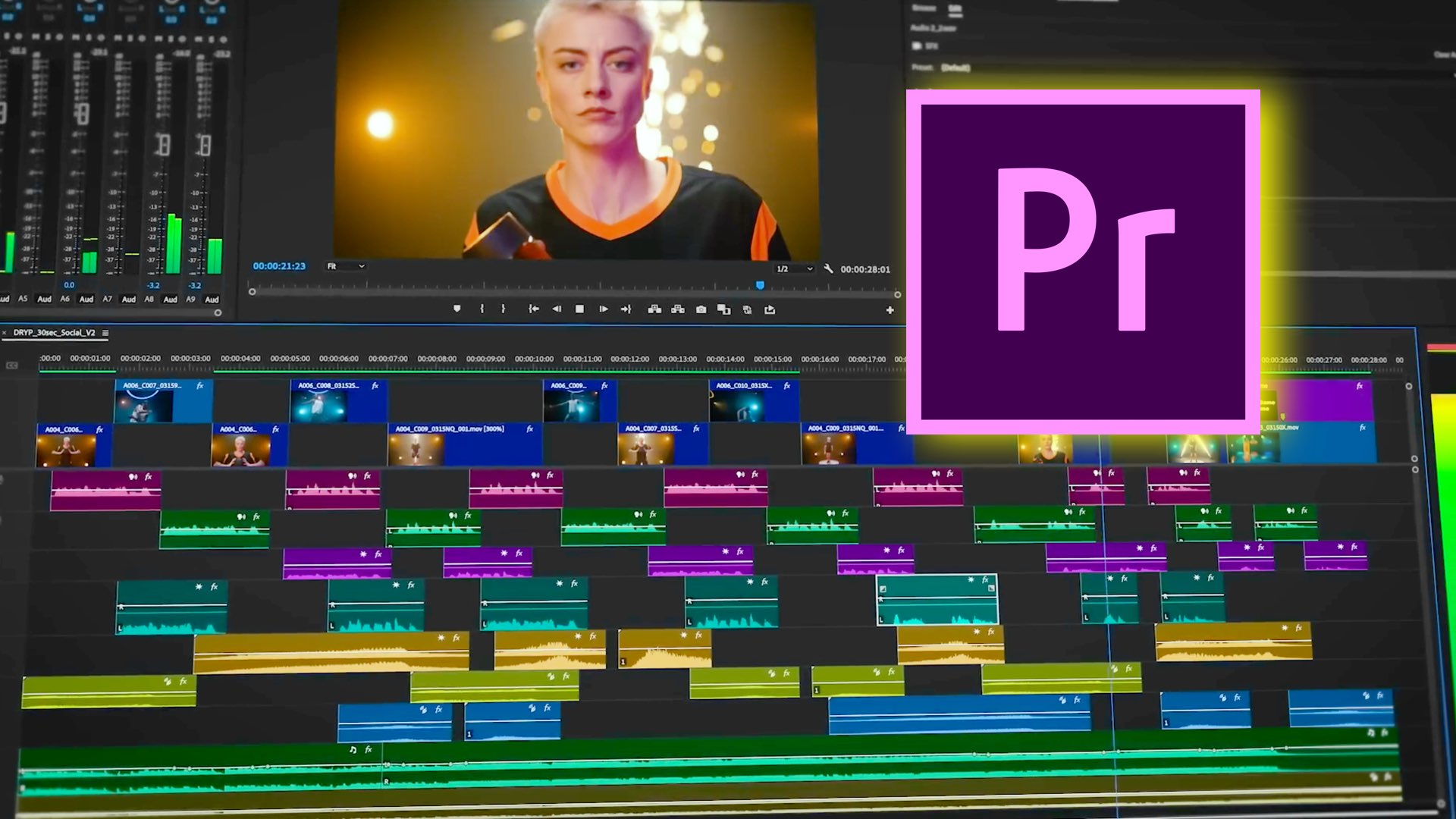Screen dimensions: 1456x819
Task: Click the Mark Out icon in the transport controls
Action: 503,309
